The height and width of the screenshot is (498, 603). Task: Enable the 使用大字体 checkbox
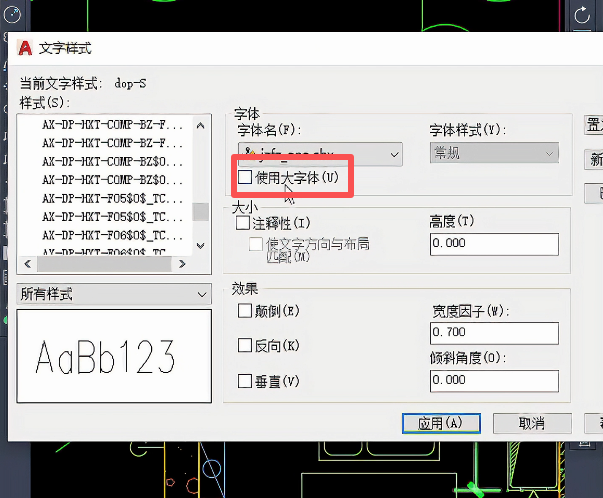point(245,177)
